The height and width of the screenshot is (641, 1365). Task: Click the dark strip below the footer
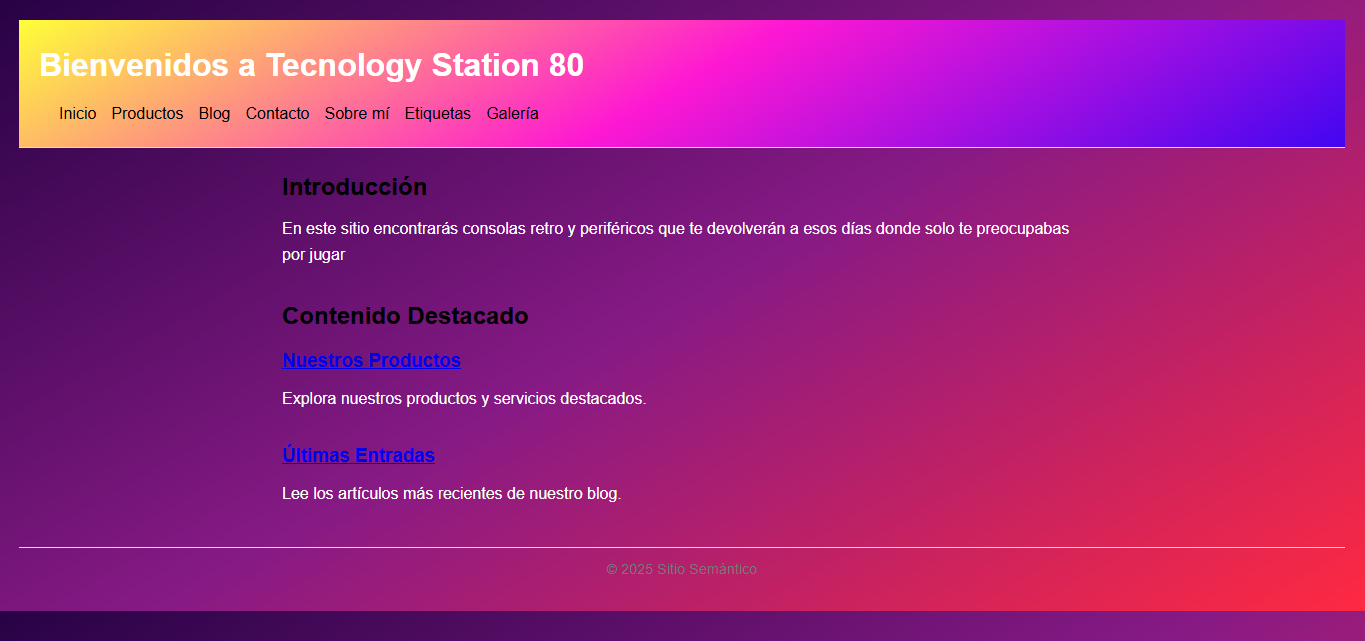[x=682, y=626]
